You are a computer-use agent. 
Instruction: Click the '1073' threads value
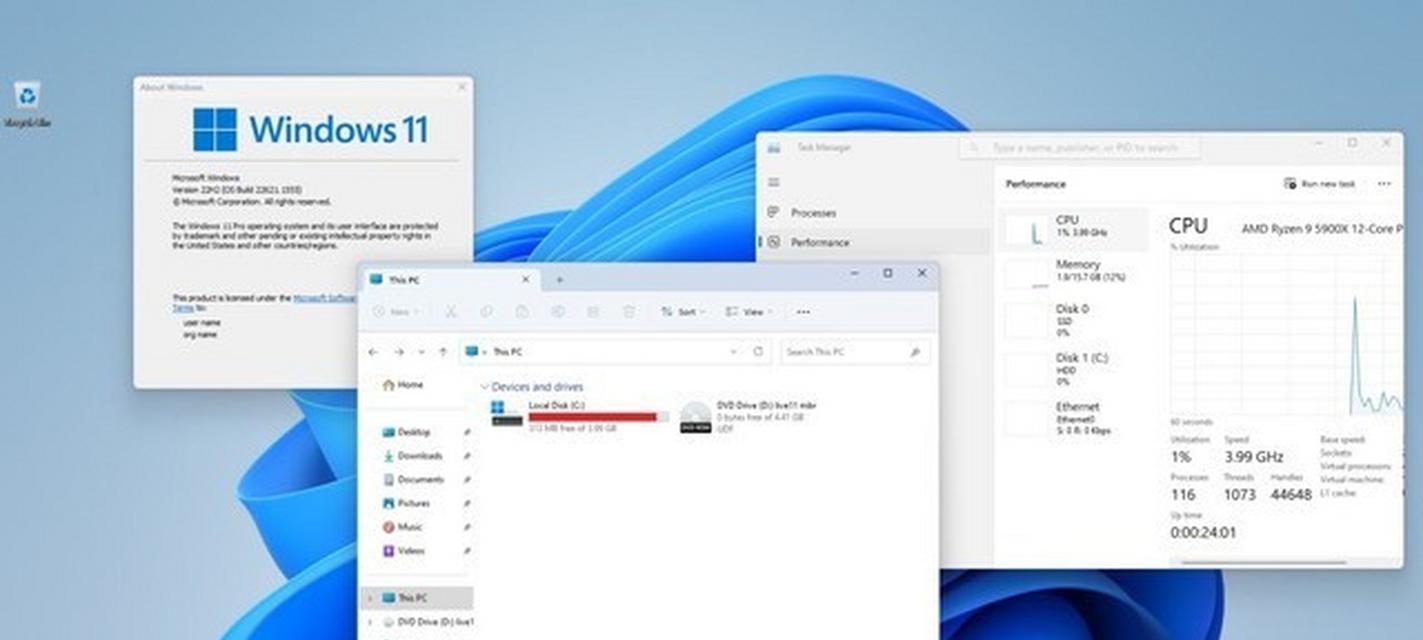pyautogui.click(x=1239, y=495)
